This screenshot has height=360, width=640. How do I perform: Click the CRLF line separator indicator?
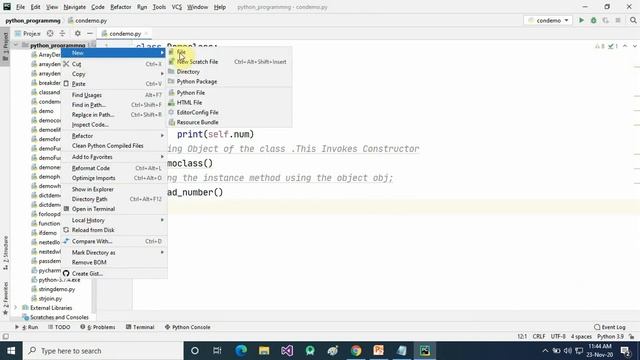[x=539, y=337]
